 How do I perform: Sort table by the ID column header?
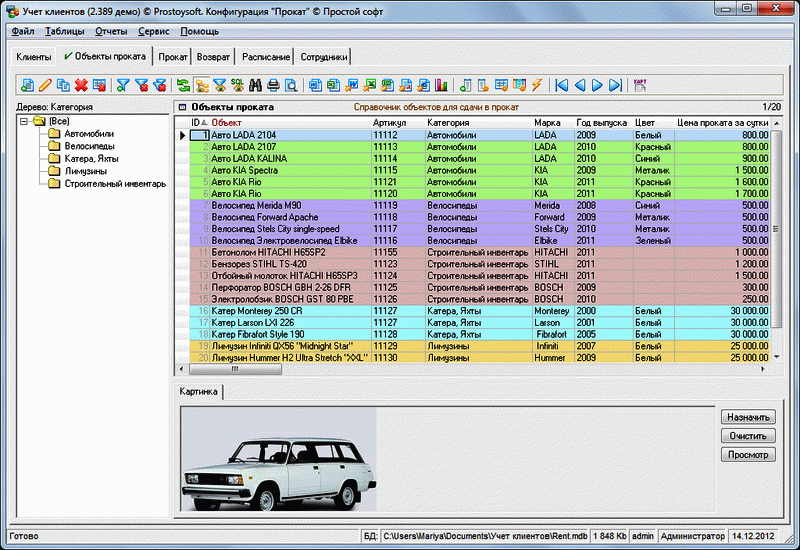coord(196,122)
